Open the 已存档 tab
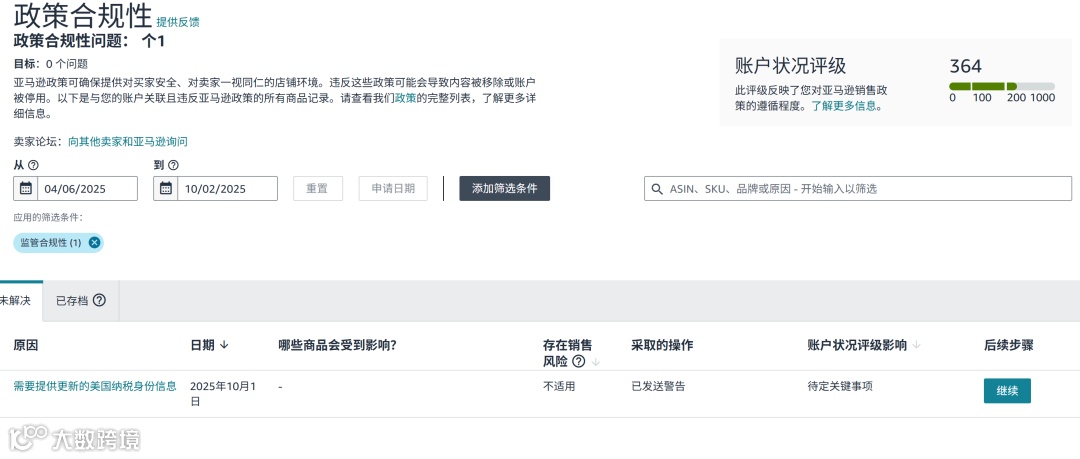This screenshot has height=459, width=1080. click(x=81, y=300)
